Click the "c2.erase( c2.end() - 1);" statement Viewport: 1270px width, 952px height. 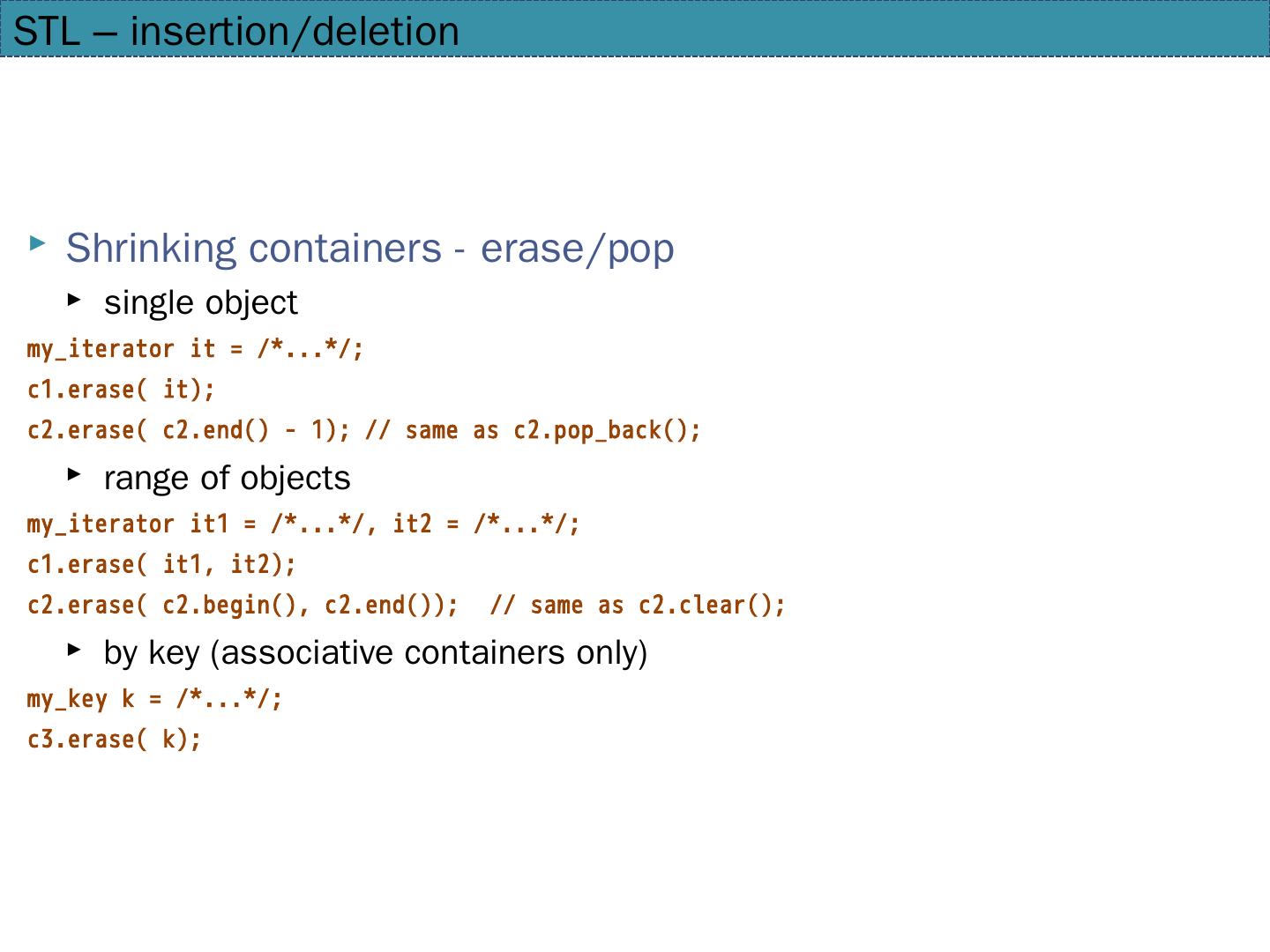pos(189,430)
